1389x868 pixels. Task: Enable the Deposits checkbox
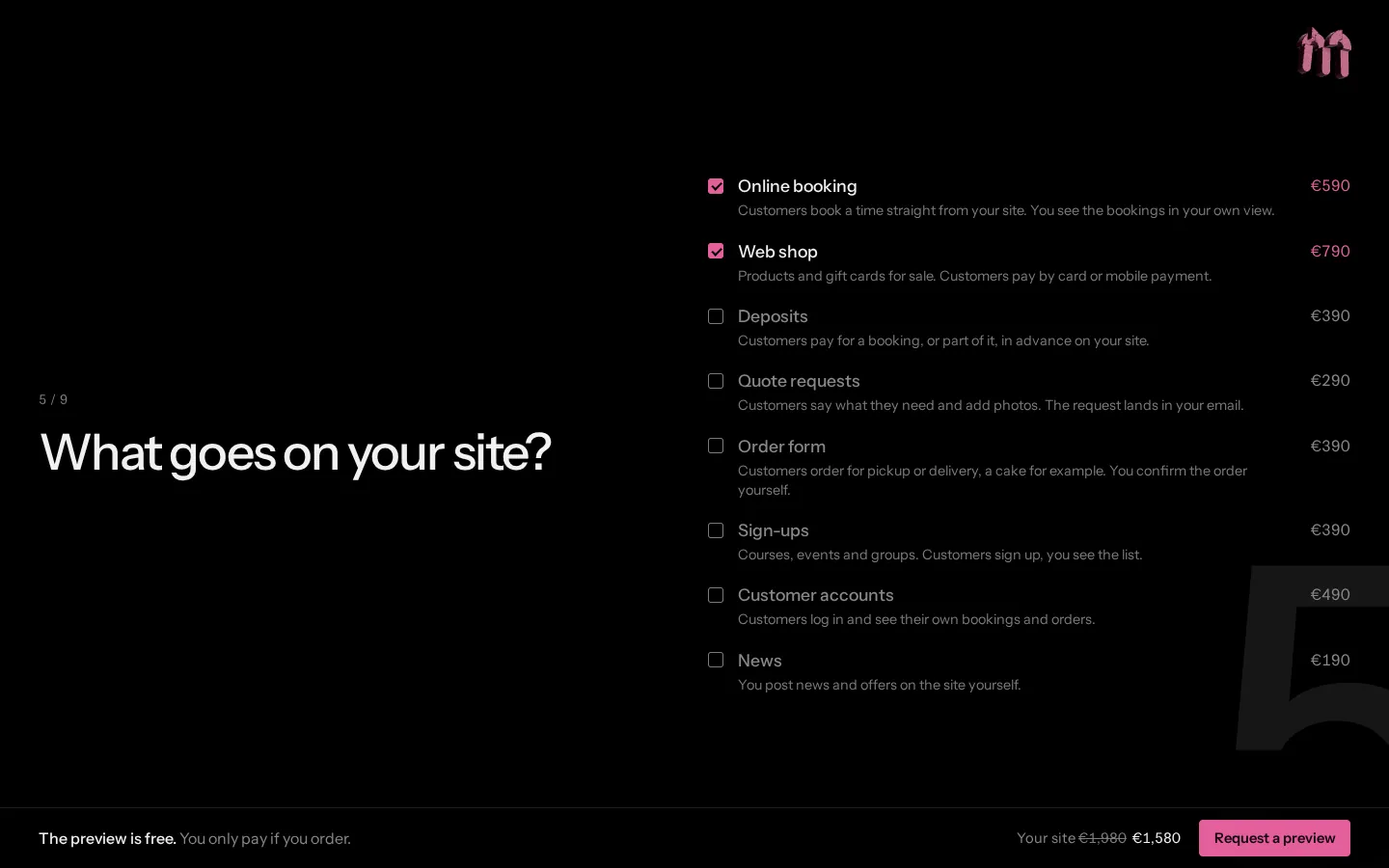coord(716,316)
